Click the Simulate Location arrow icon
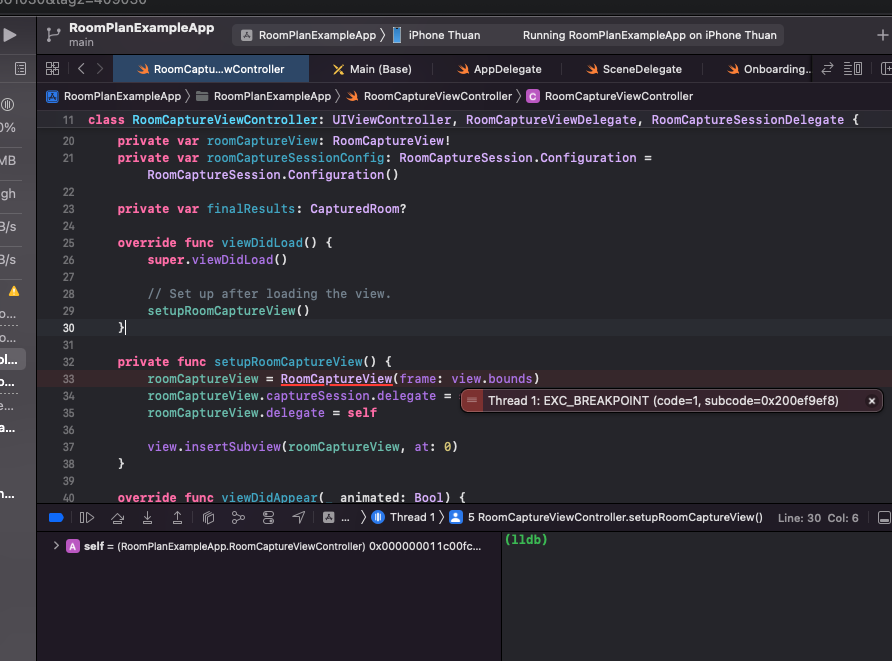 click(x=298, y=517)
